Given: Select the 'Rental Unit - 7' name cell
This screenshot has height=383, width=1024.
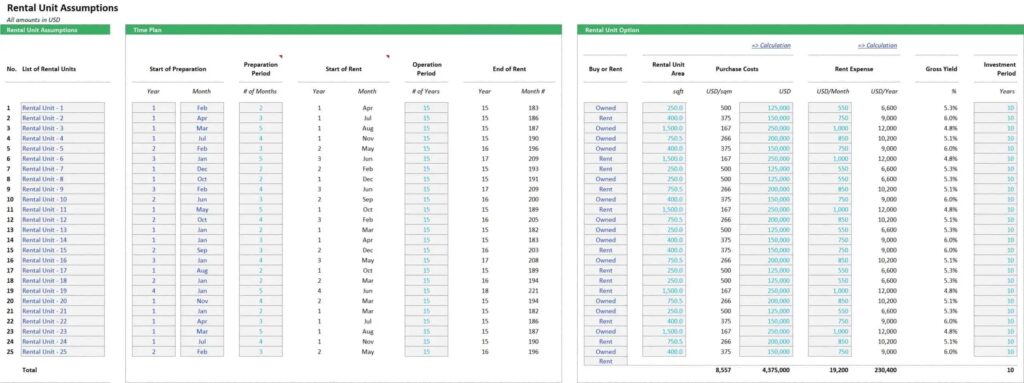Looking at the screenshot, I should click(x=62, y=169).
